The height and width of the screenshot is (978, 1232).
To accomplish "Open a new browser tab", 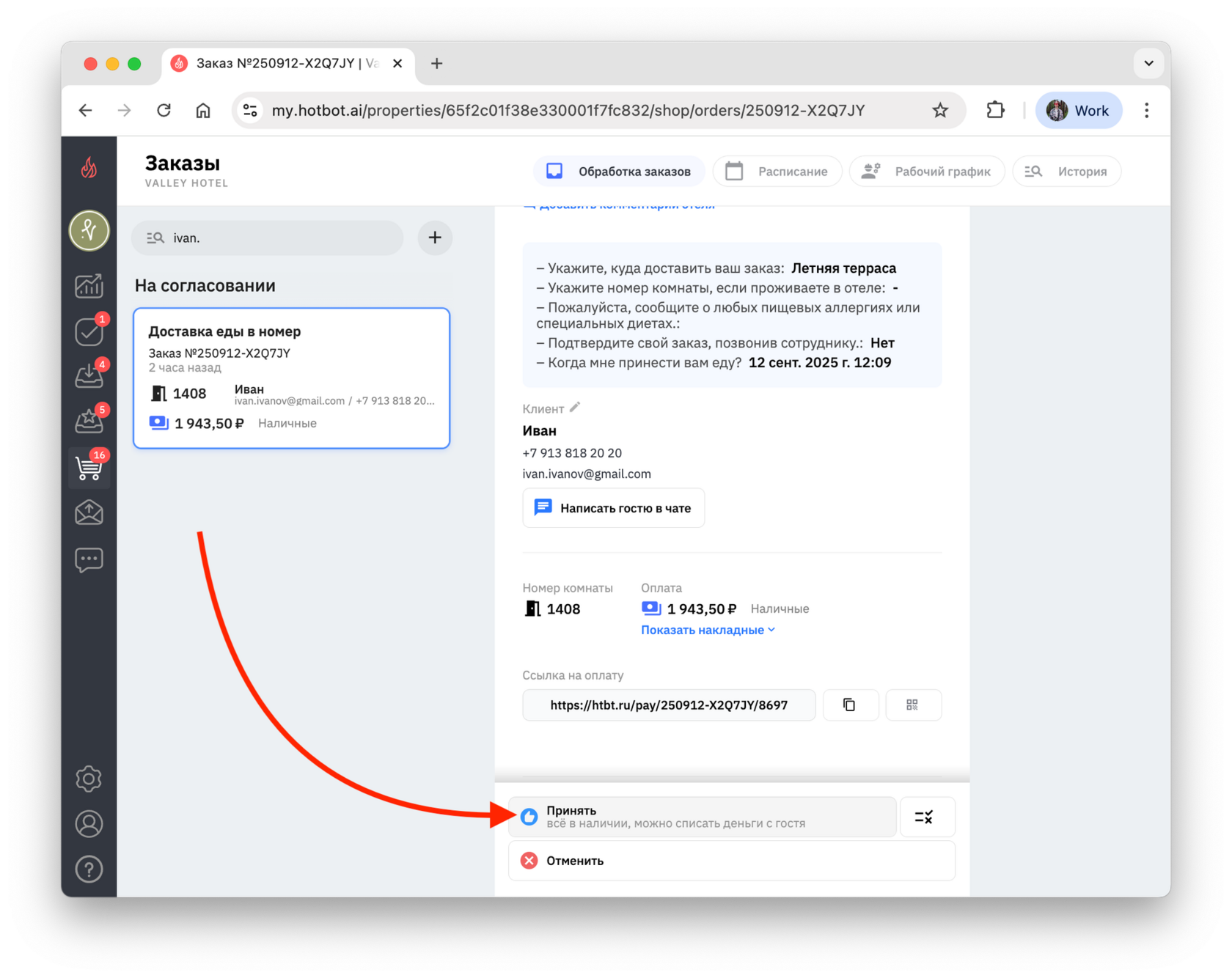I will [436, 64].
